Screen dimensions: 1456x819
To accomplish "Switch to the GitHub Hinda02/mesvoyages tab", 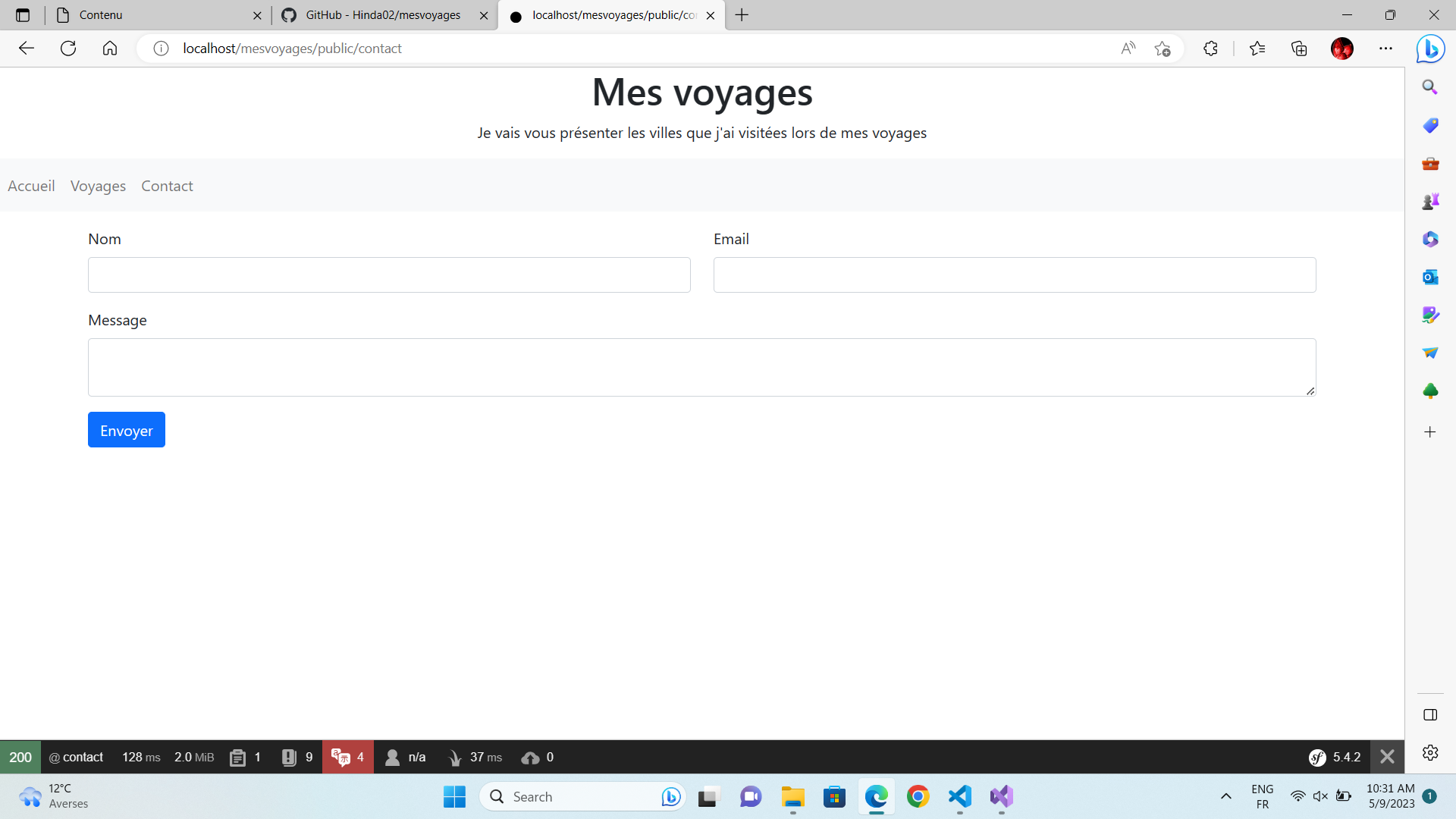I will pyautogui.click(x=383, y=15).
